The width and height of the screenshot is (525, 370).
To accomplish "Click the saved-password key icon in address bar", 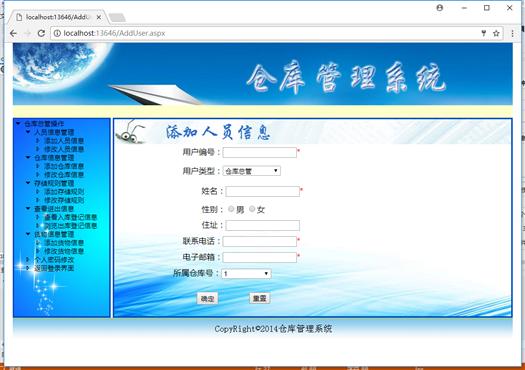I will (483, 33).
